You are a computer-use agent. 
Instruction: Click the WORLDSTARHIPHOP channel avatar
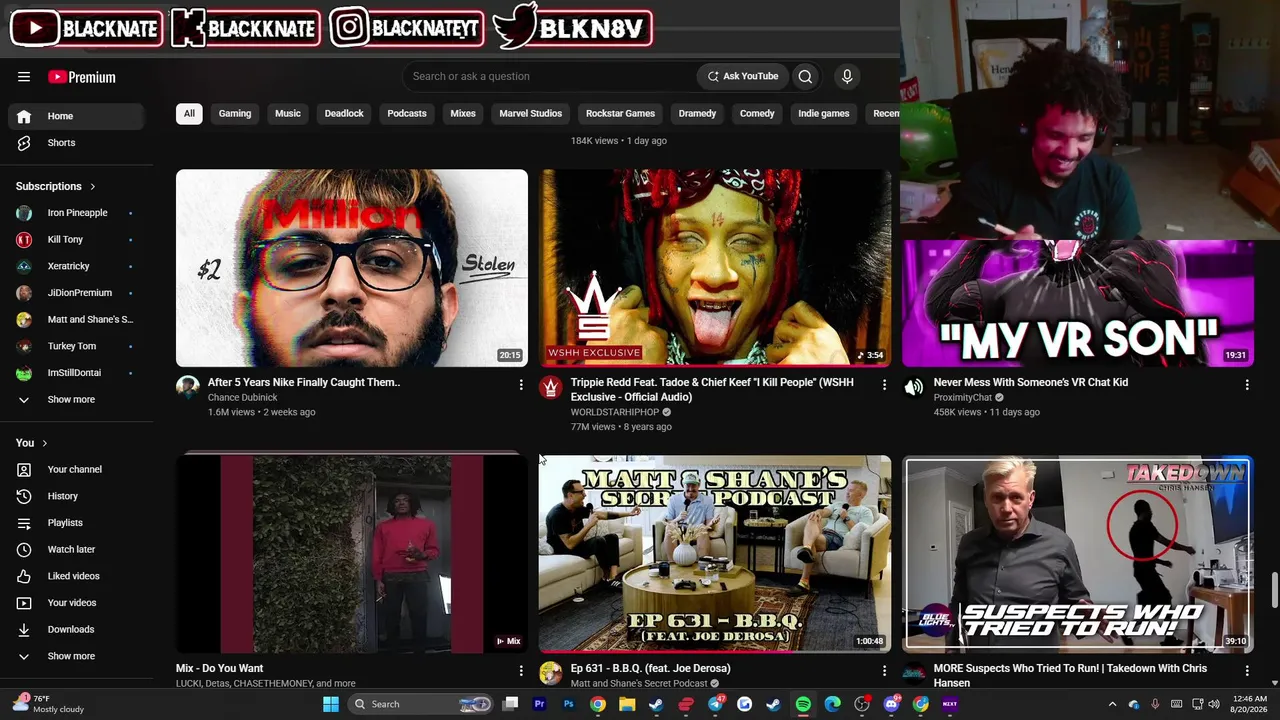click(550, 387)
